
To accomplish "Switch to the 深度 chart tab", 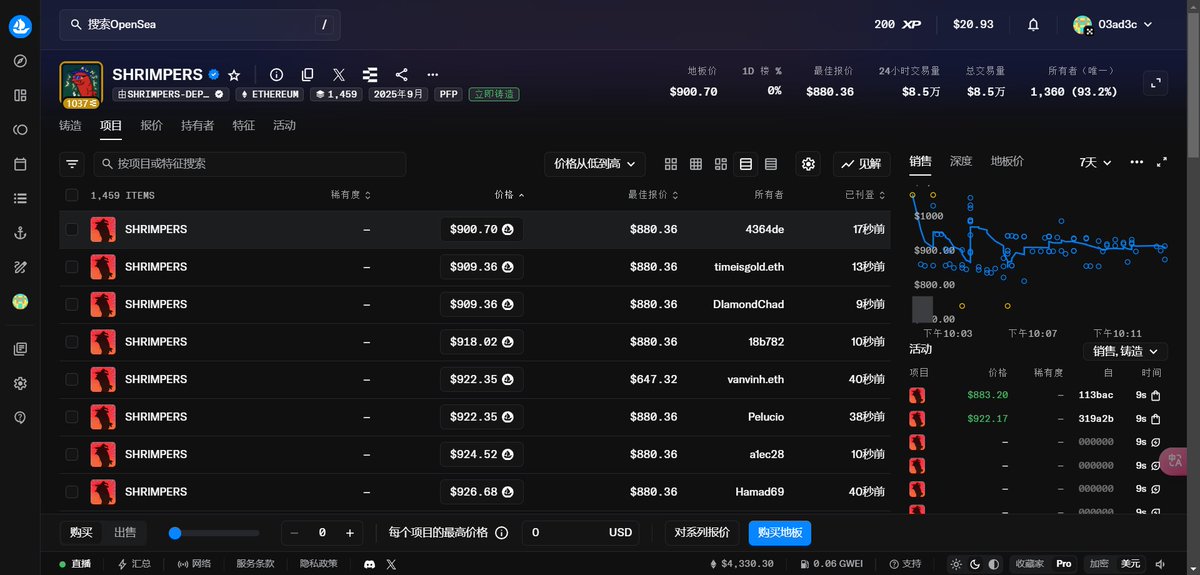I will 960,161.
